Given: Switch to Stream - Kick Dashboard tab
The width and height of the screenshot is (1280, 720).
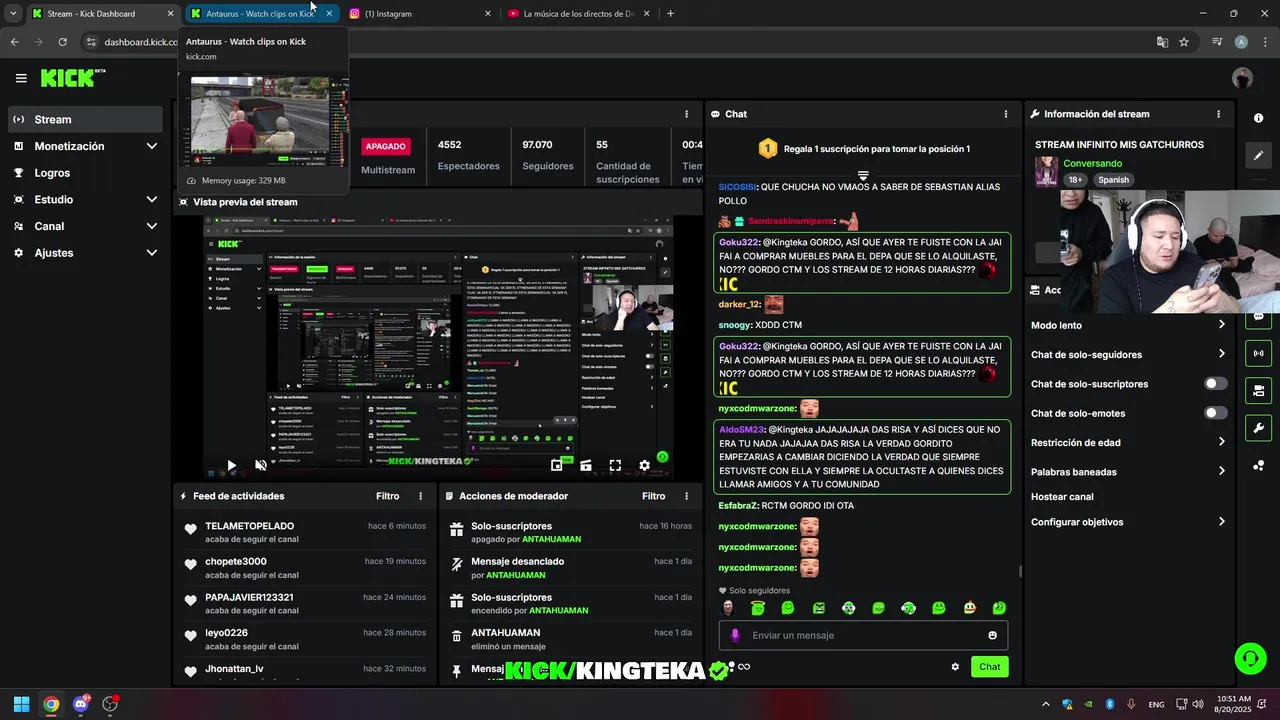Looking at the screenshot, I should click(103, 14).
